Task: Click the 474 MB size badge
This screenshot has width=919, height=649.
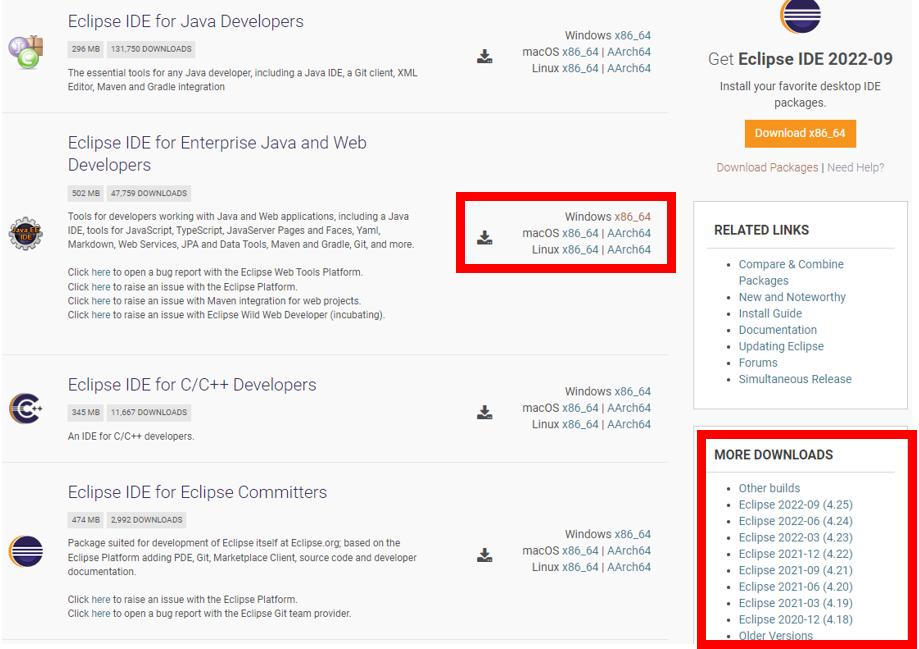Action: [x=86, y=520]
